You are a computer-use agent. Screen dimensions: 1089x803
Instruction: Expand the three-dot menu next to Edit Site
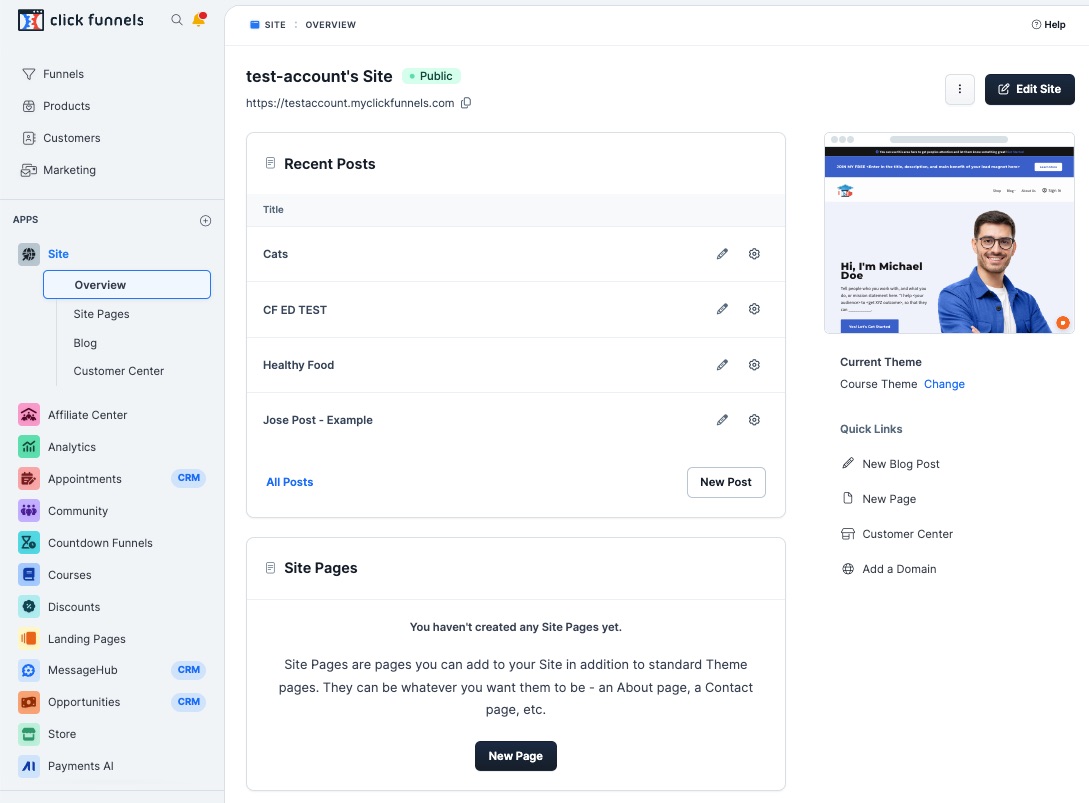coord(959,89)
